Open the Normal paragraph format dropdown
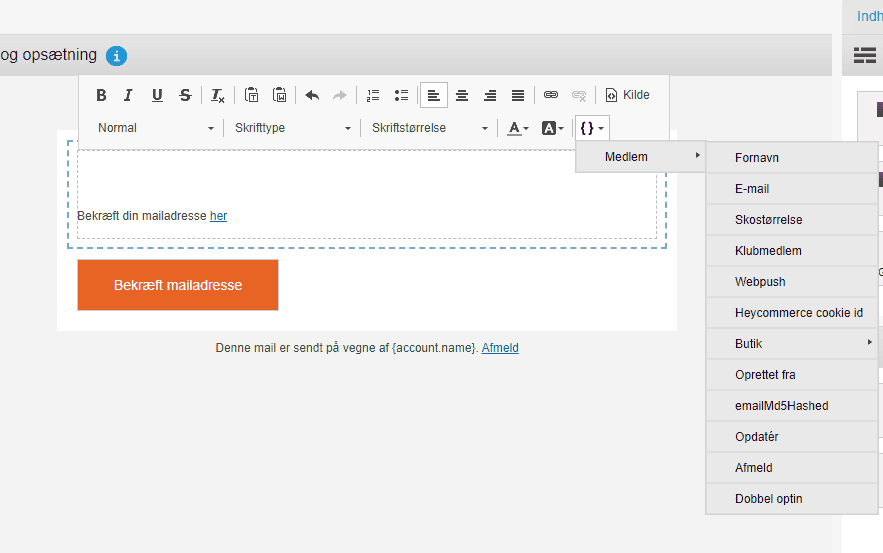The image size is (883, 553). click(155, 128)
